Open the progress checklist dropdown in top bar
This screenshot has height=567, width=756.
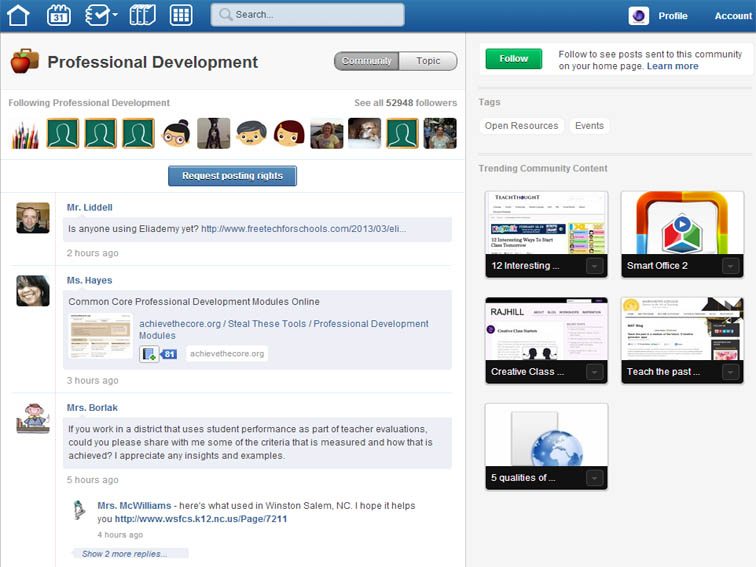click(101, 15)
